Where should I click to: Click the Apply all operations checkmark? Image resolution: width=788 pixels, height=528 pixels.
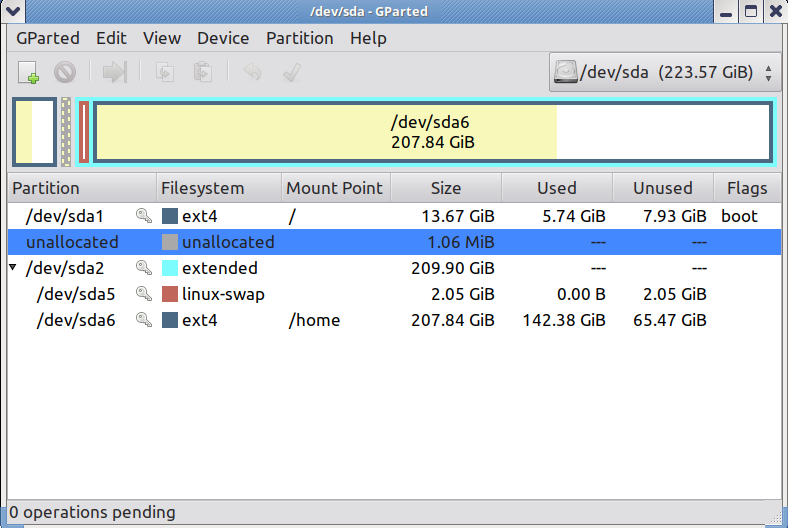[291, 72]
